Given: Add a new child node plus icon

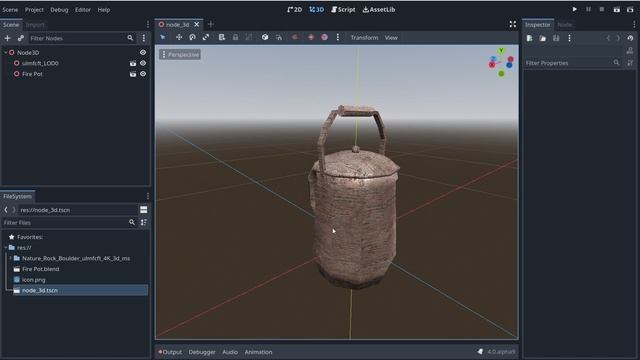Looking at the screenshot, I should click(x=7, y=38).
